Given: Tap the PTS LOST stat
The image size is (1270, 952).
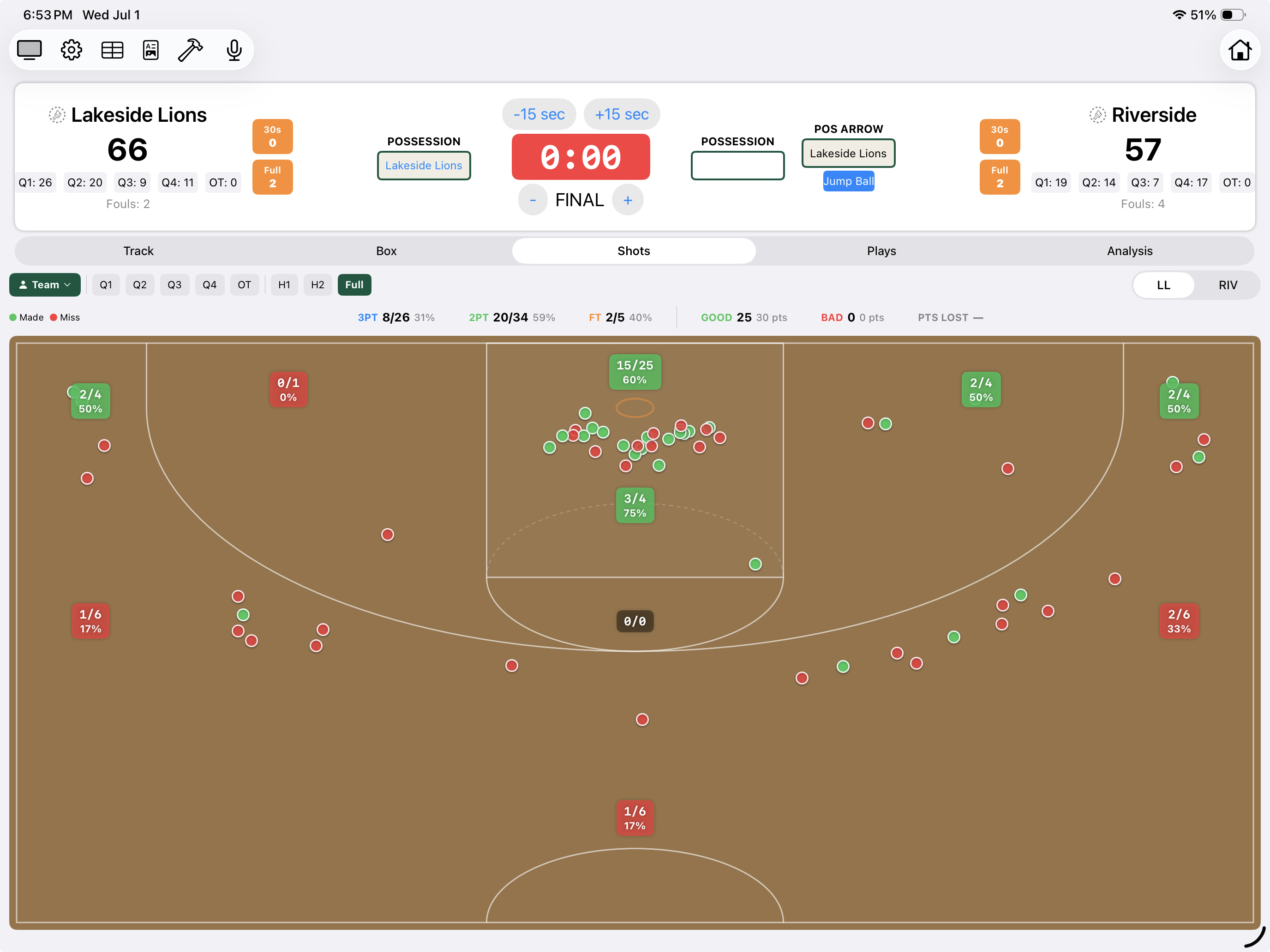Looking at the screenshot, I should tap(950, 317).
